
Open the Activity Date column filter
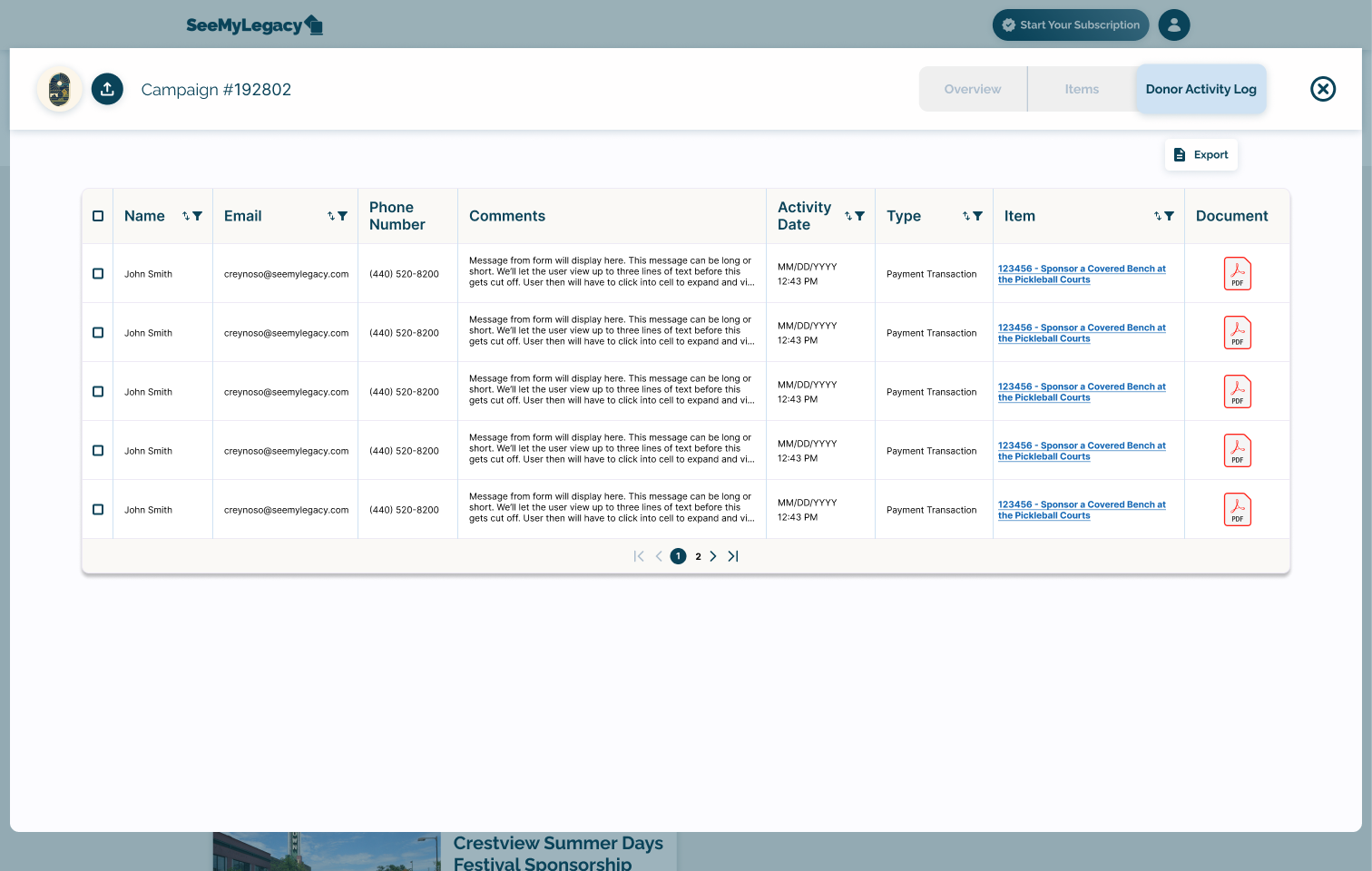860,216
